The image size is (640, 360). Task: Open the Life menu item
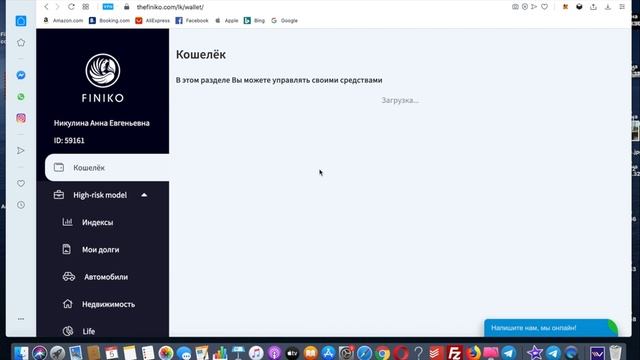point(89,331)
